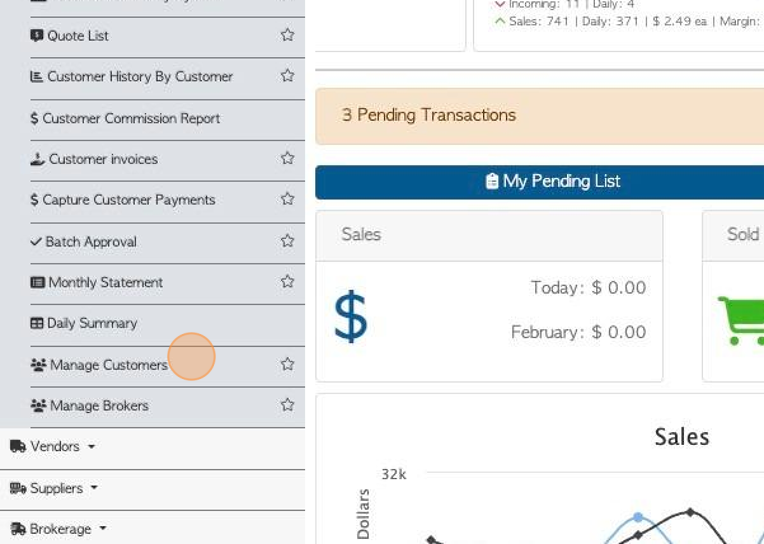Open Customer Commission Report
The height and width of the screenshot is (544, 764).
tap(125, 118)
